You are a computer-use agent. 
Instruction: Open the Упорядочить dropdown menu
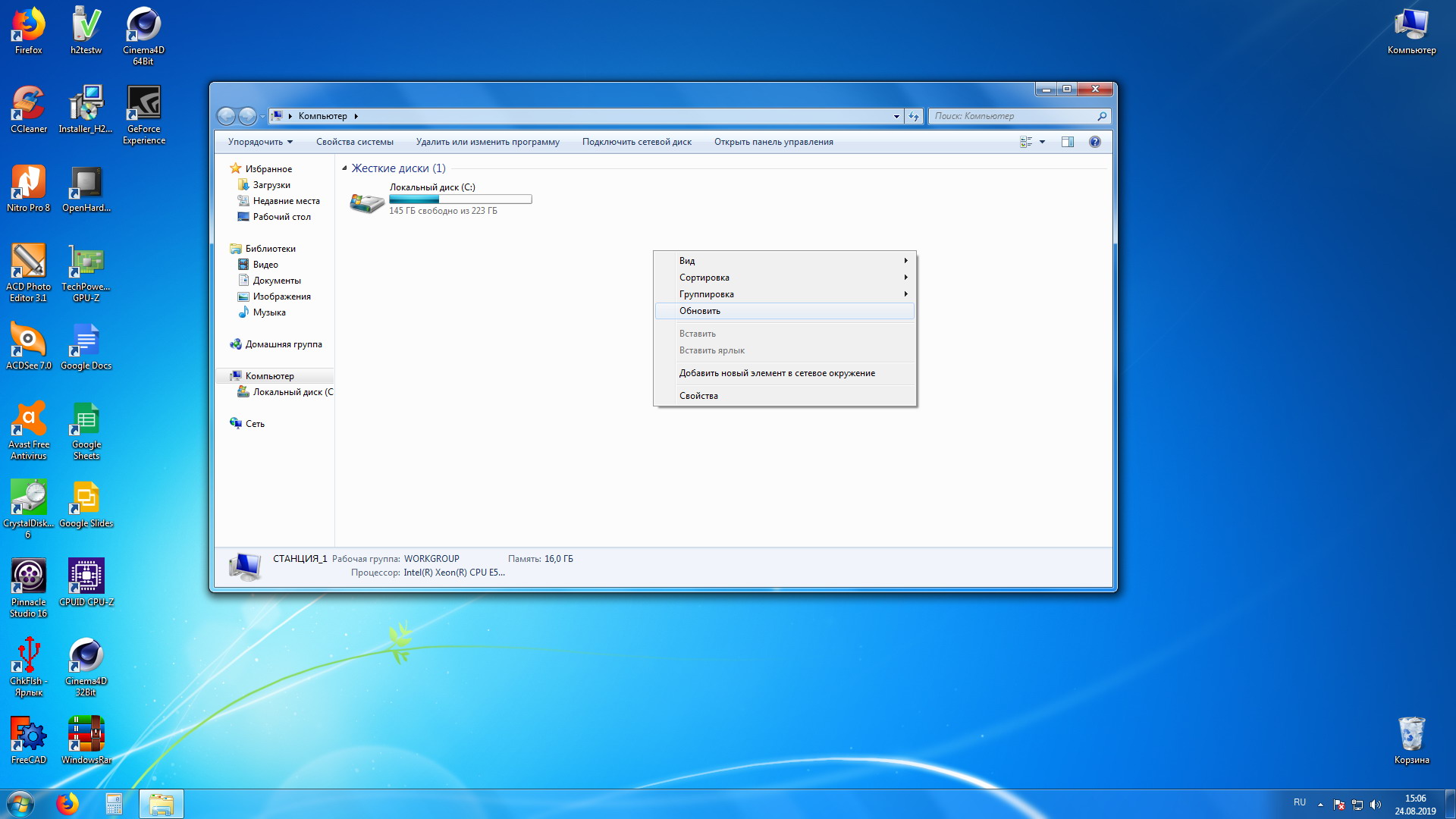click(260, 142)
